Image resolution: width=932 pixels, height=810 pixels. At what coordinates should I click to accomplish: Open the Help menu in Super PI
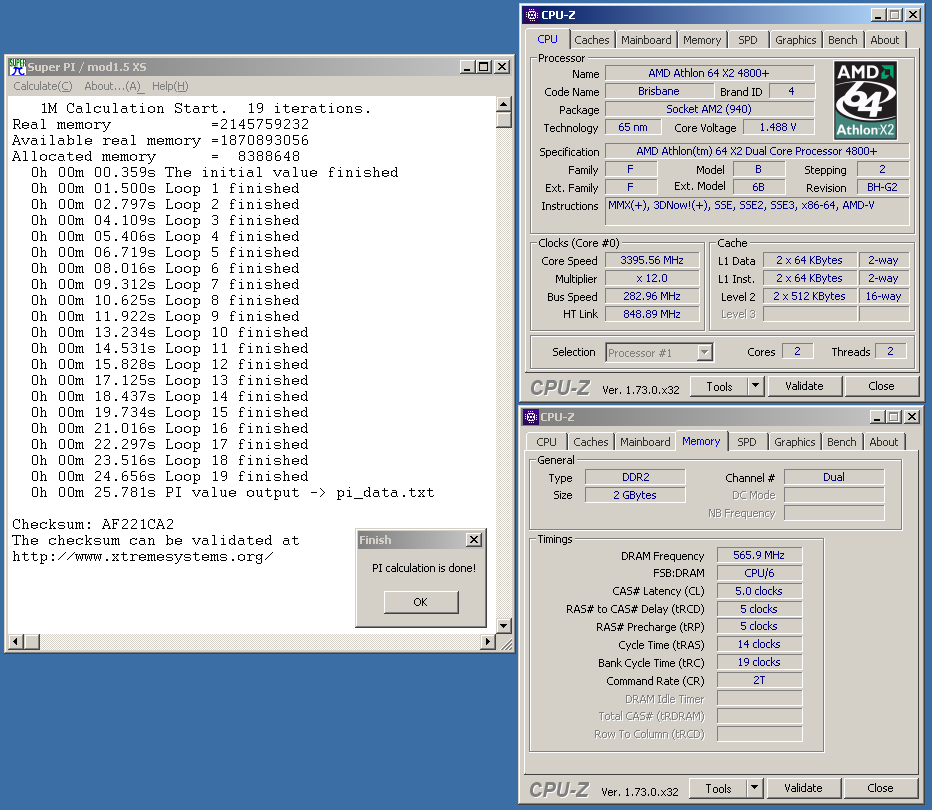[x=170, y=86]
